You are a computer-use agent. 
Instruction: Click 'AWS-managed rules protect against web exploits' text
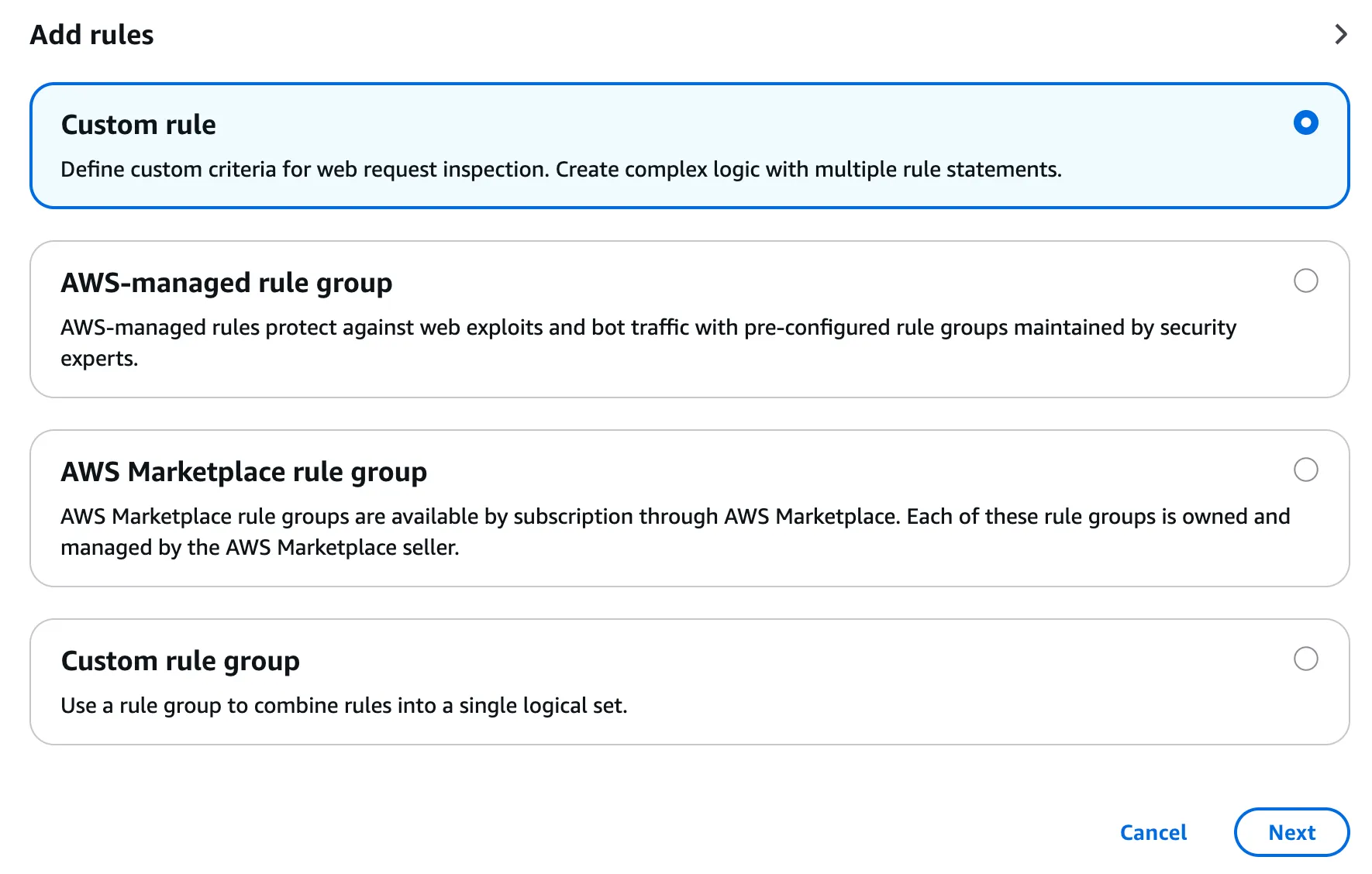[x=648, y=342]
